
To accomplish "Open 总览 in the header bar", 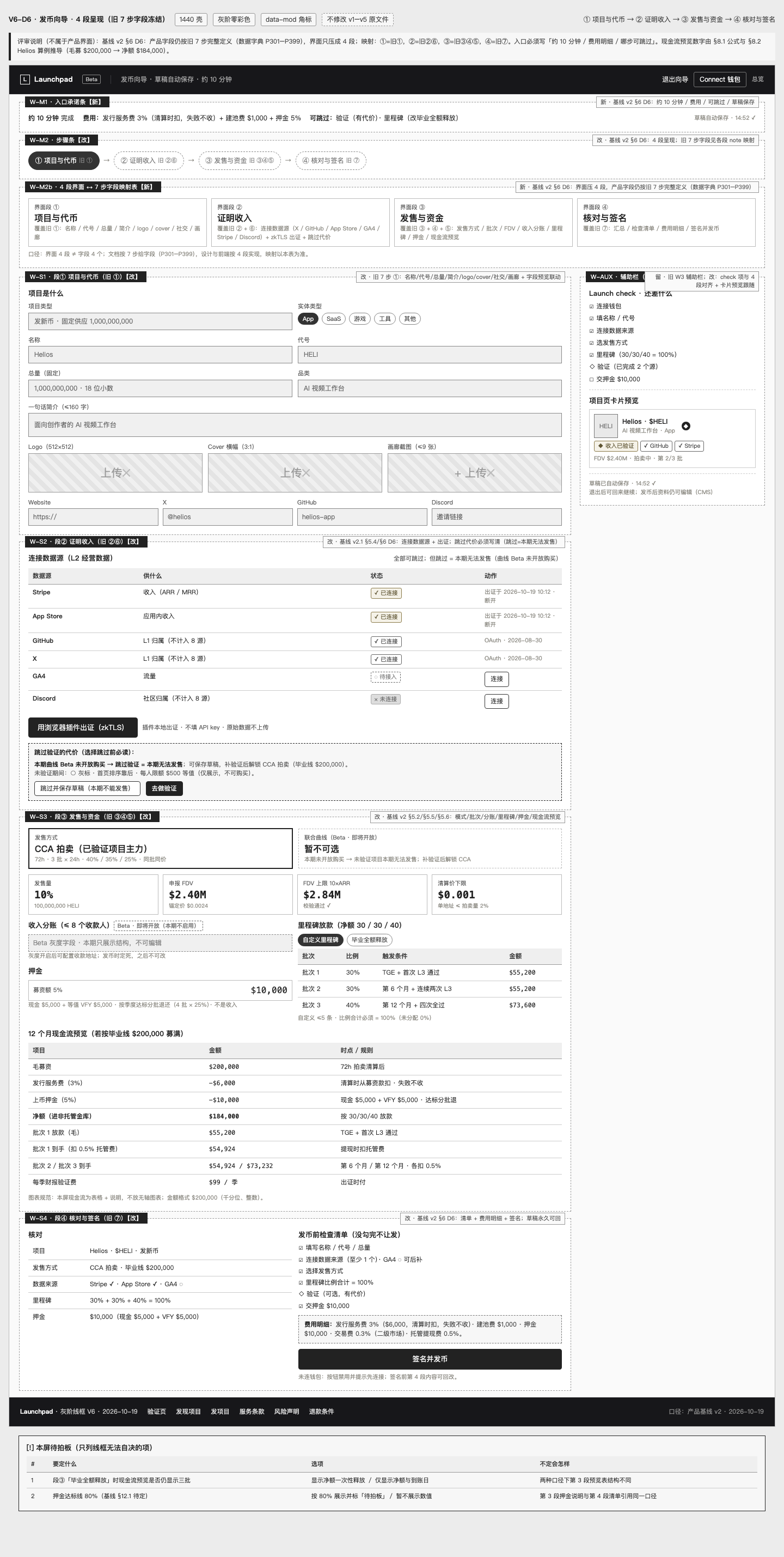I will pos(757,79).
